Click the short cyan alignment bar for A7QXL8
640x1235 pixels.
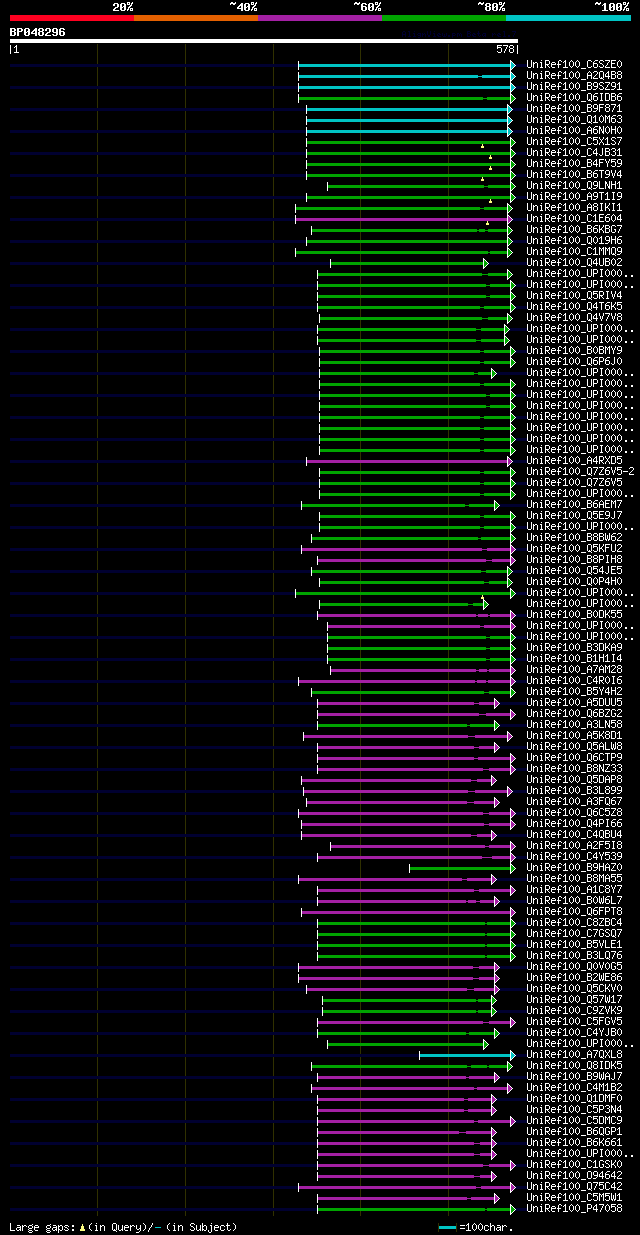[x=467, y=1055]
